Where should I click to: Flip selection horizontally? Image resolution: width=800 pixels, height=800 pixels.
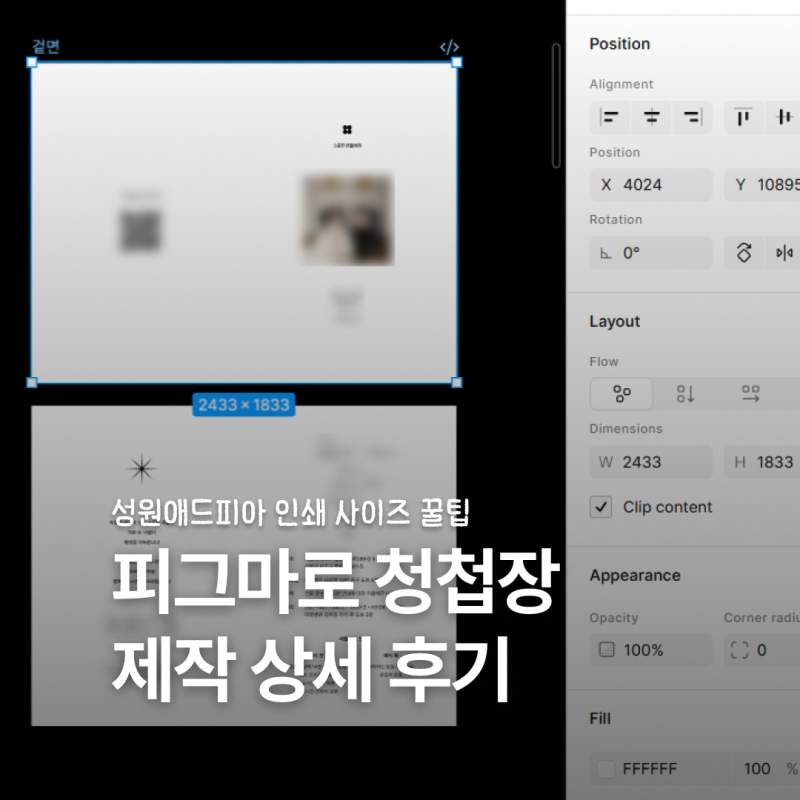coord(784,253)
